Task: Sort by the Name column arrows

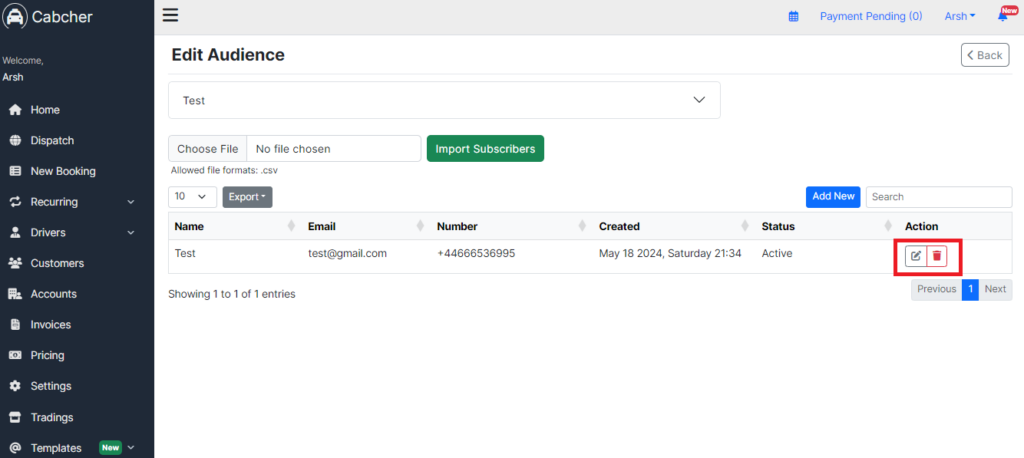Action: pos(291,226)
